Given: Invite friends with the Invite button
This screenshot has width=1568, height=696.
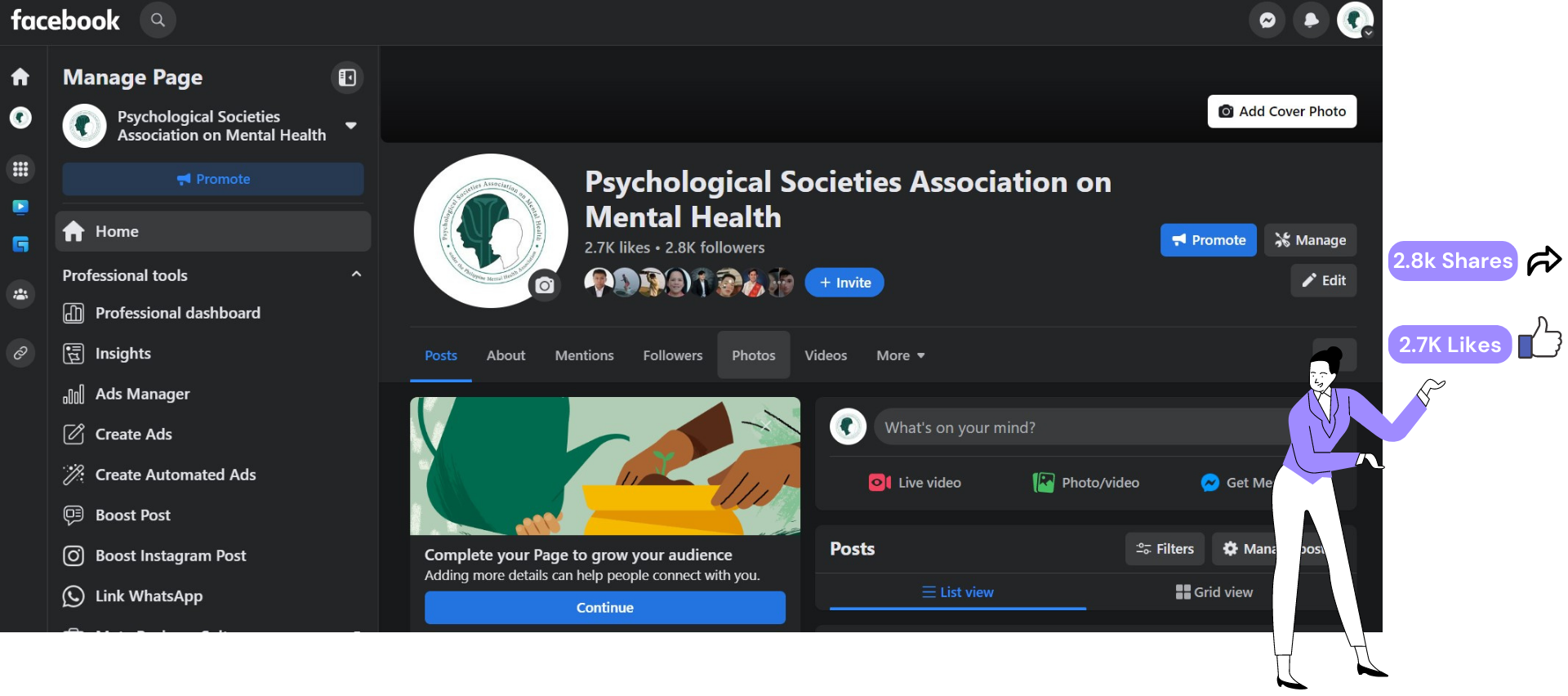Looking at the screenshot, I should point(844,283).
